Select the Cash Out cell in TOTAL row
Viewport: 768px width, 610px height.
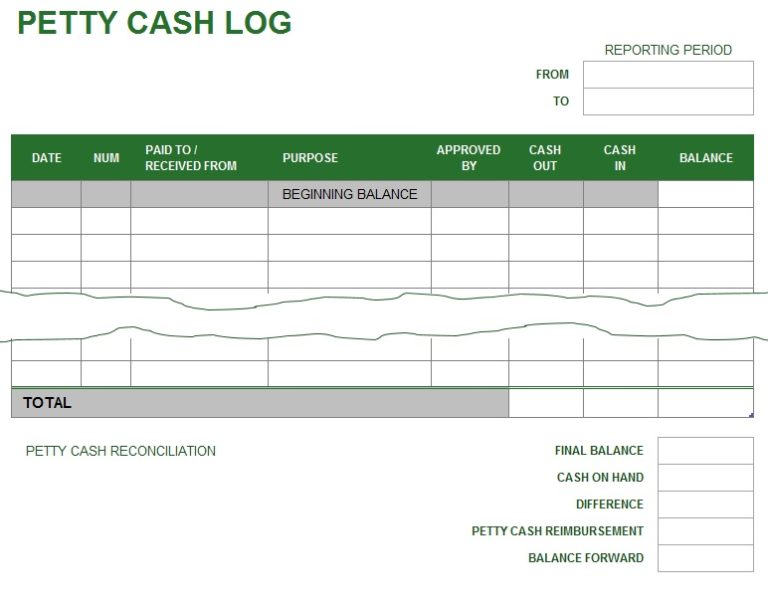[545, 403]
